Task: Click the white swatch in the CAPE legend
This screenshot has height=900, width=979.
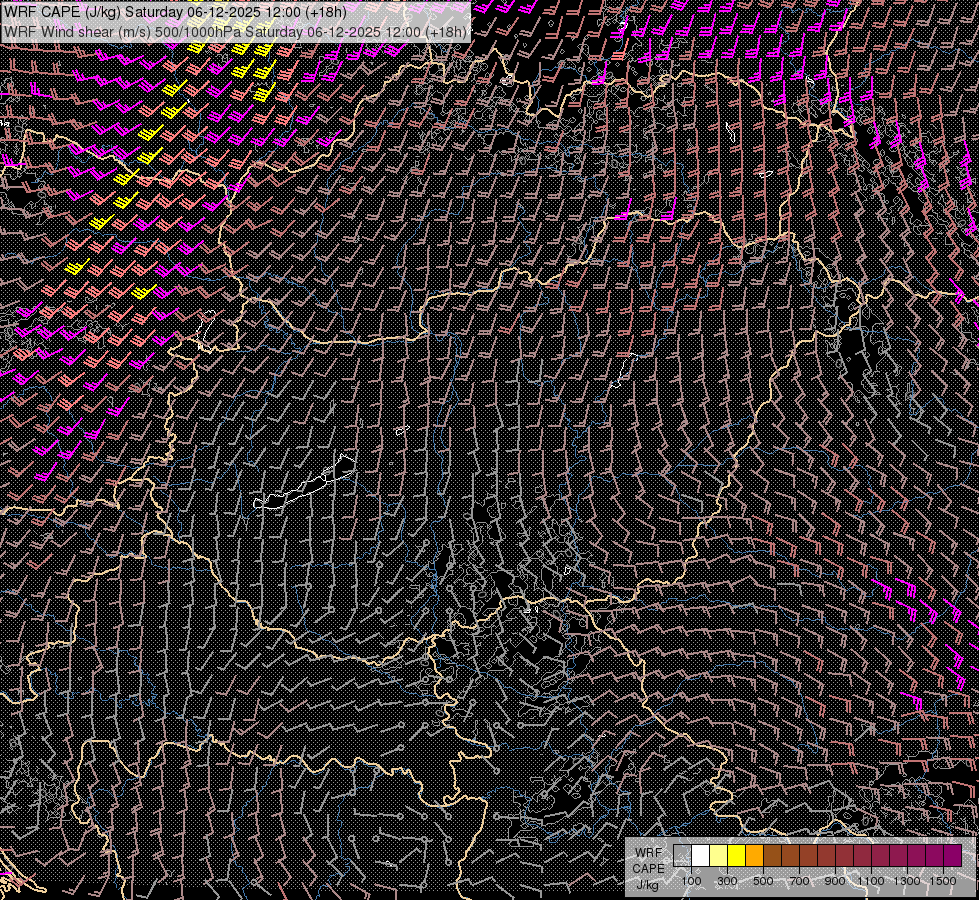Action: (x=701, y=855)
